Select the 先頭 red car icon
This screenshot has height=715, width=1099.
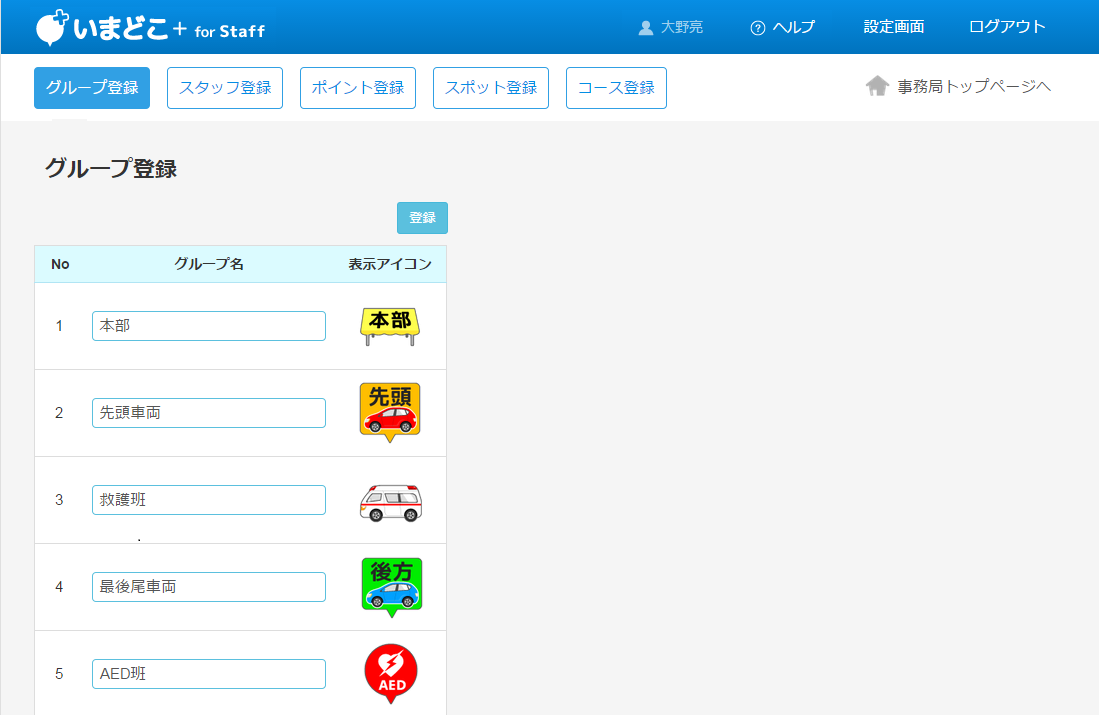390,412
